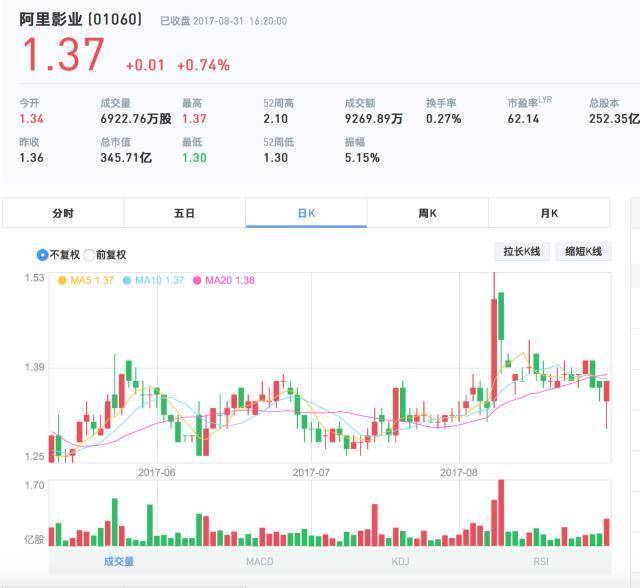Click the 市盈率 value 62.14

pos(523,119)
